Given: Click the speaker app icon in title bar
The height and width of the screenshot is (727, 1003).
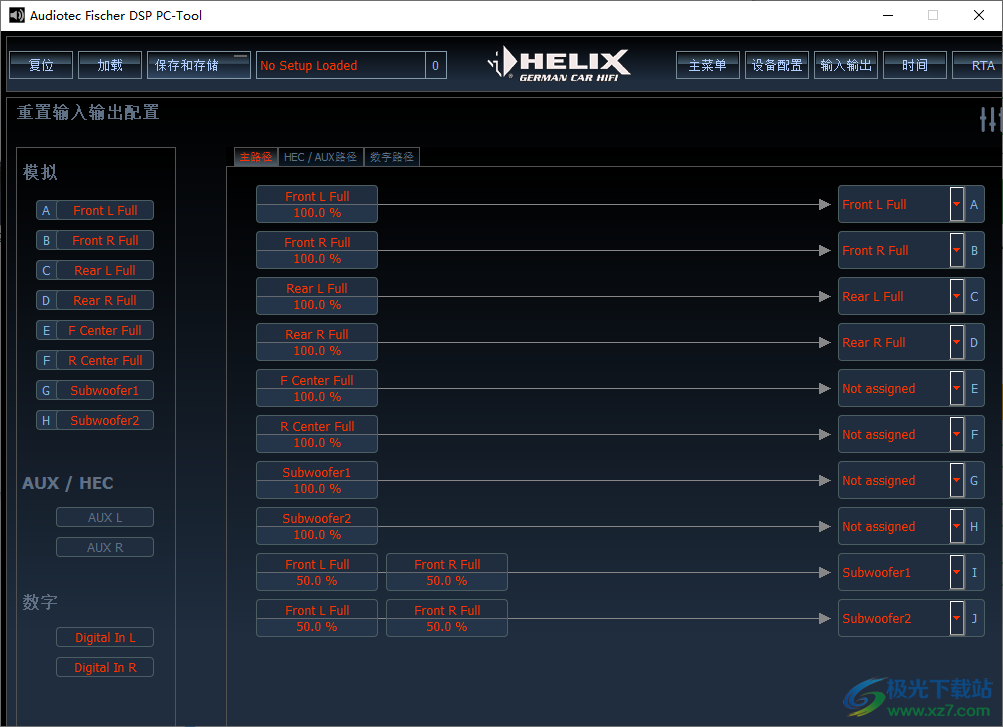Looking at the screenshot, I should tap(15, 15).
